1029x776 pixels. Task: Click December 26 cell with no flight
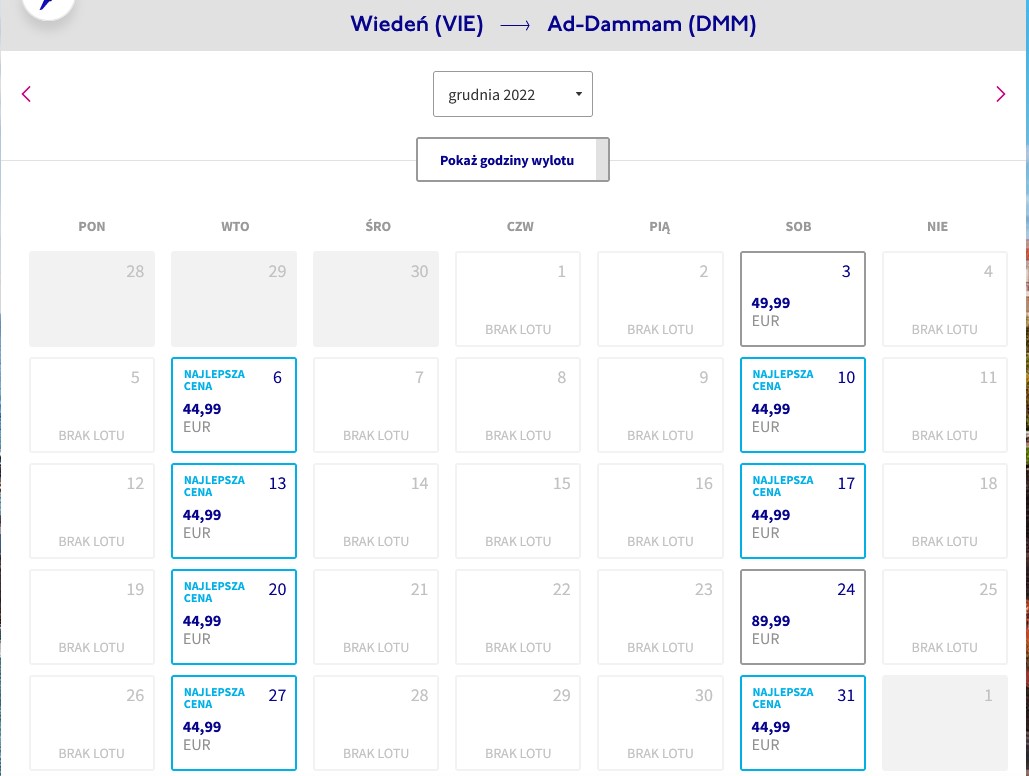pos(92,723)
